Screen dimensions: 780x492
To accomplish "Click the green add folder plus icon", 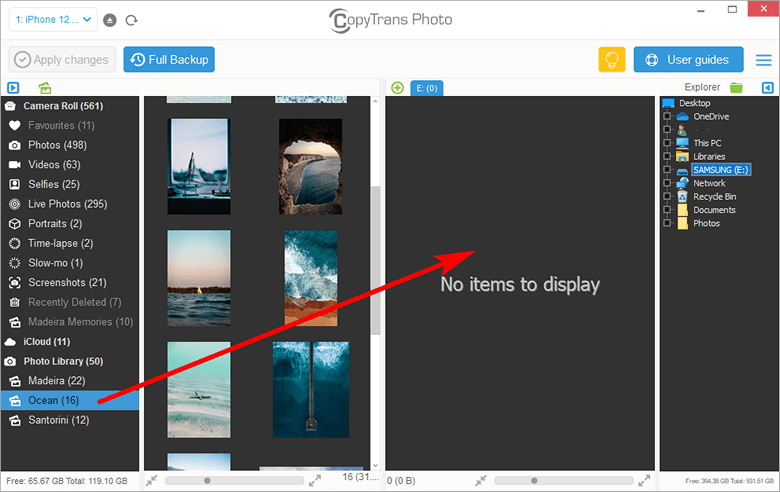I will (397, 88).
